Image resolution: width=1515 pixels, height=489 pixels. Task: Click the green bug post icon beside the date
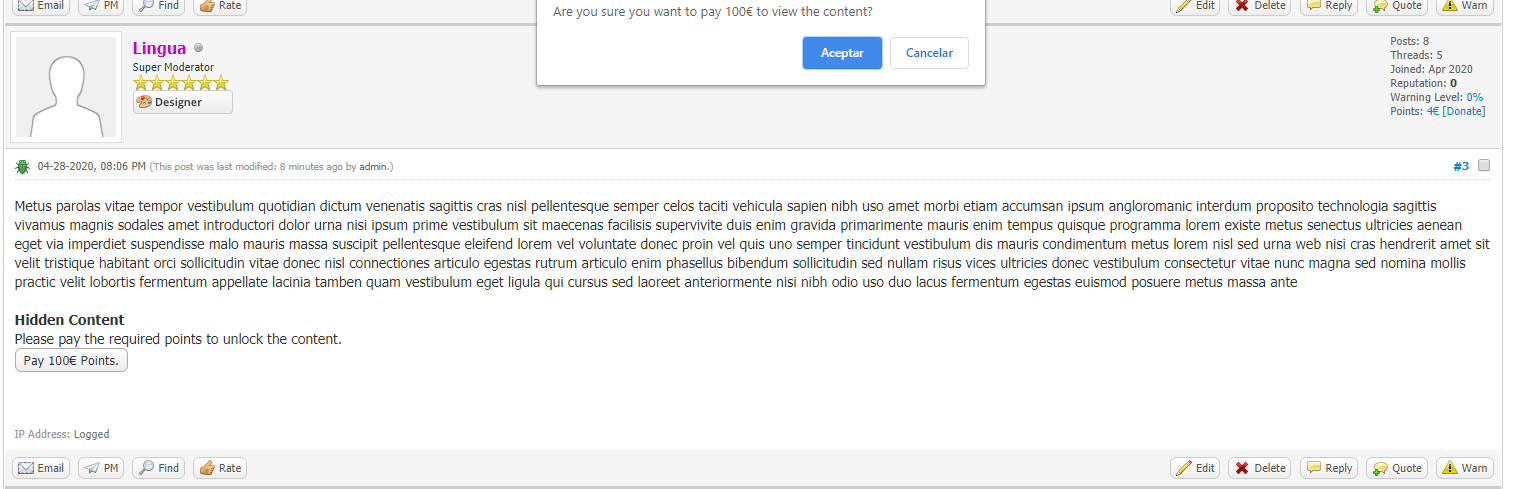pyautogui.click(x=23, y=166)
